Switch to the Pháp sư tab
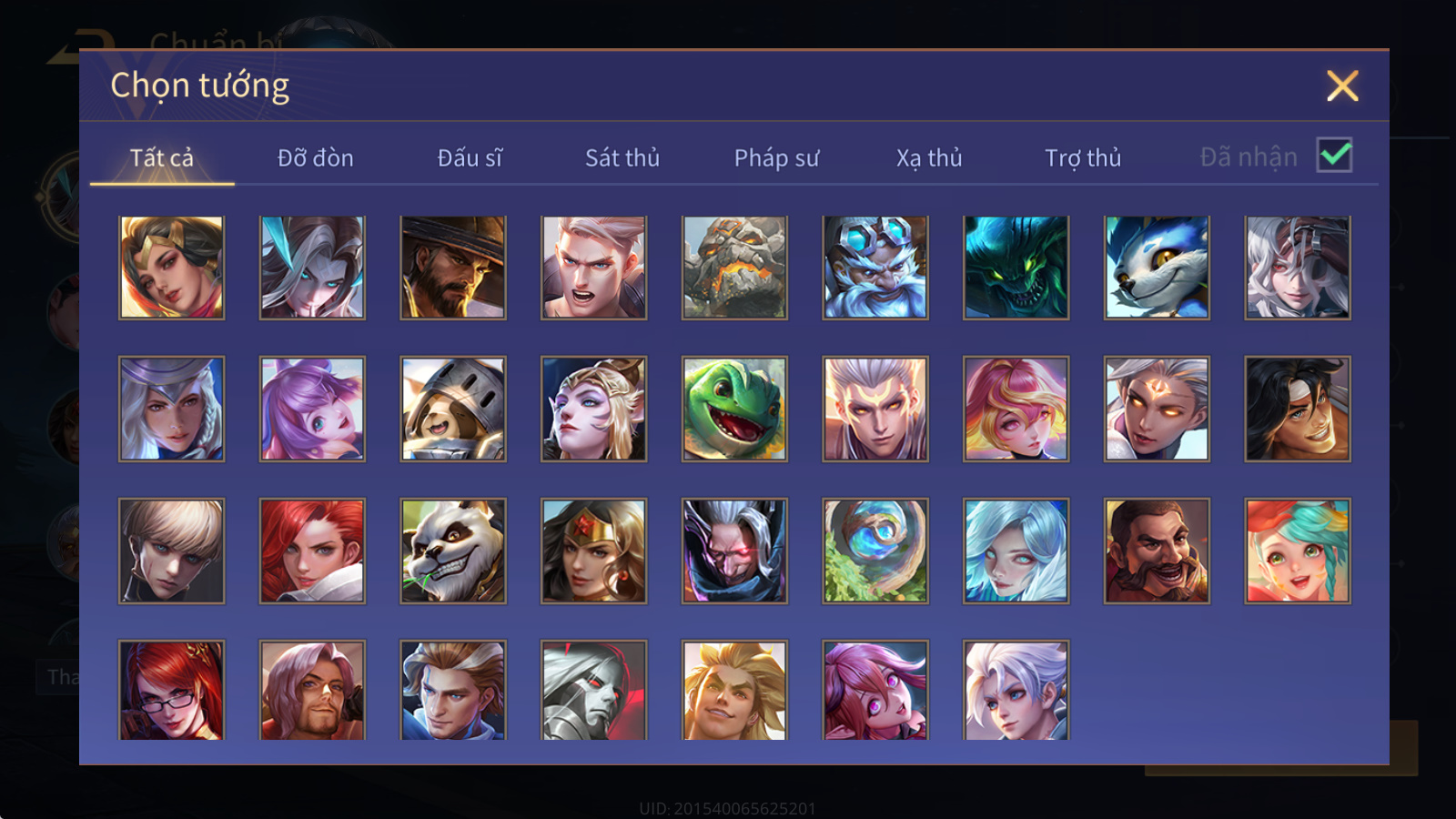Screen dimensions: 1456x819 click(776, 157)
